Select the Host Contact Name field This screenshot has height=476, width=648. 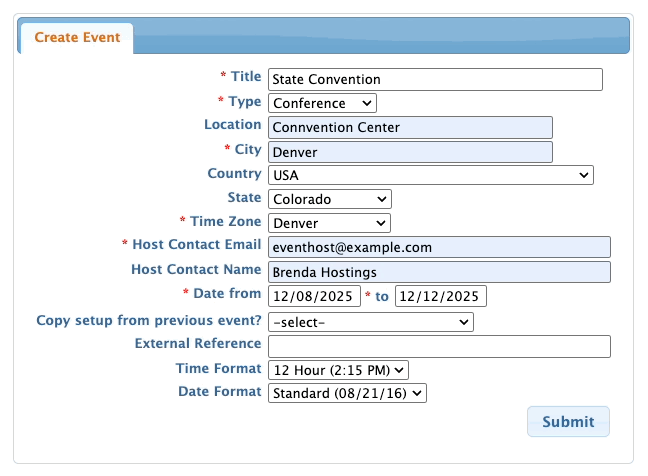click(438, 271)
